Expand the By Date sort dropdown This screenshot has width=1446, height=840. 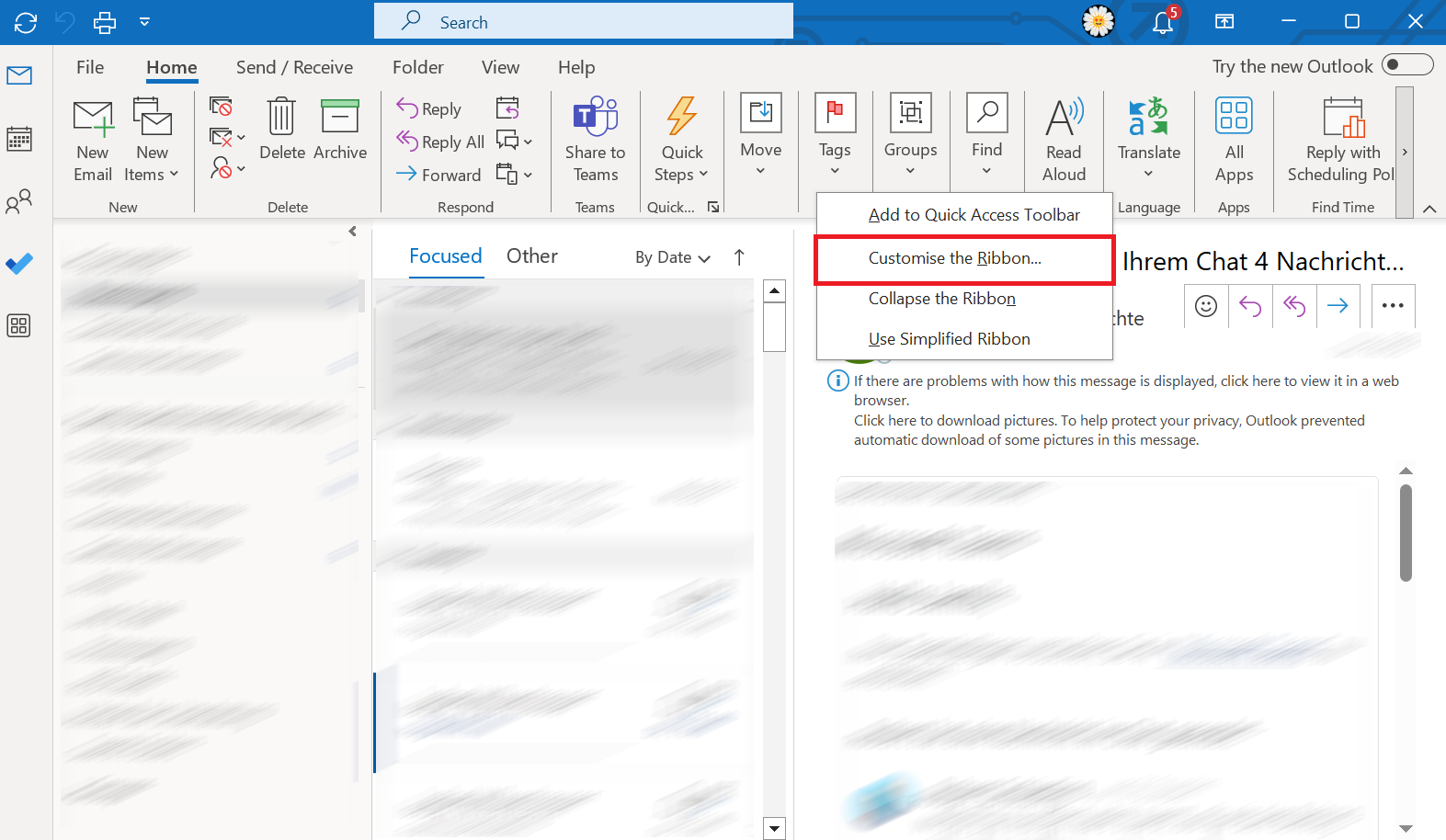[673, 257]
